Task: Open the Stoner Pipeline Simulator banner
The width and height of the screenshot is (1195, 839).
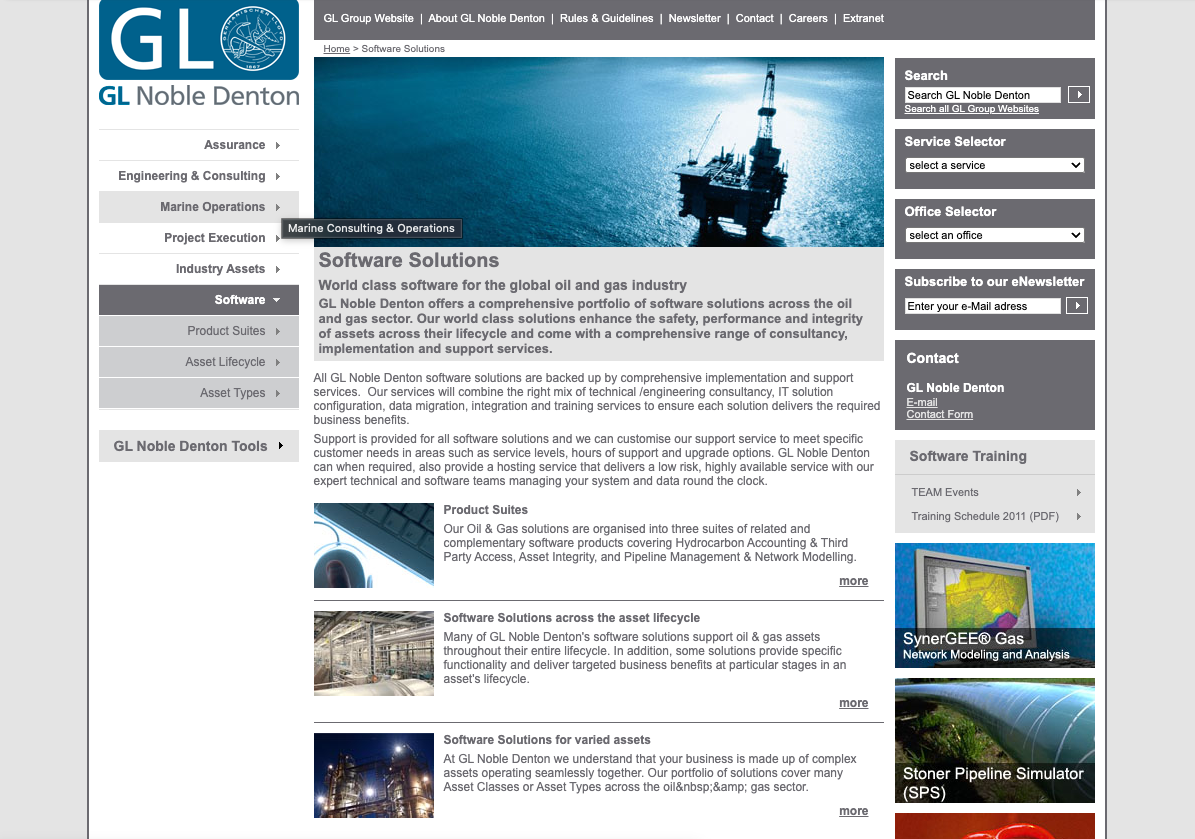Action: (995, 741)
